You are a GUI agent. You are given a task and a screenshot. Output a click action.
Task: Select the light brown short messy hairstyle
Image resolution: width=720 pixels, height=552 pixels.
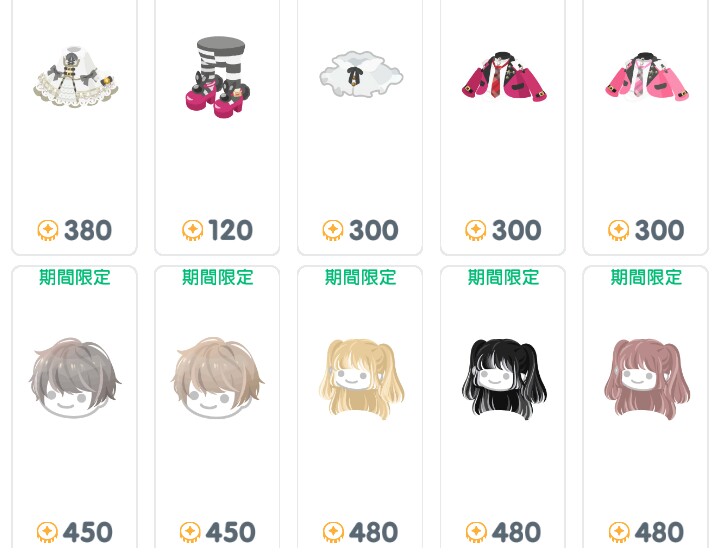(218, 377)
